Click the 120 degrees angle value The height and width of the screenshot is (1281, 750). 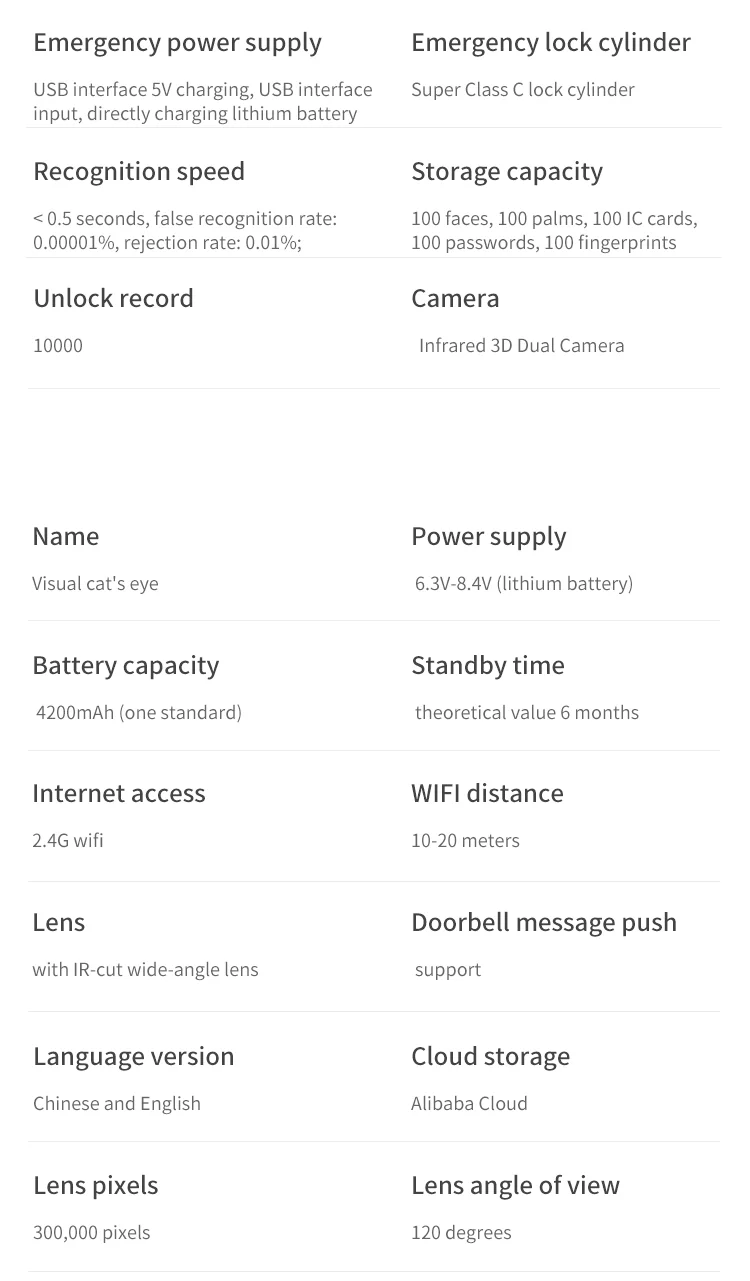[461, 1233]
